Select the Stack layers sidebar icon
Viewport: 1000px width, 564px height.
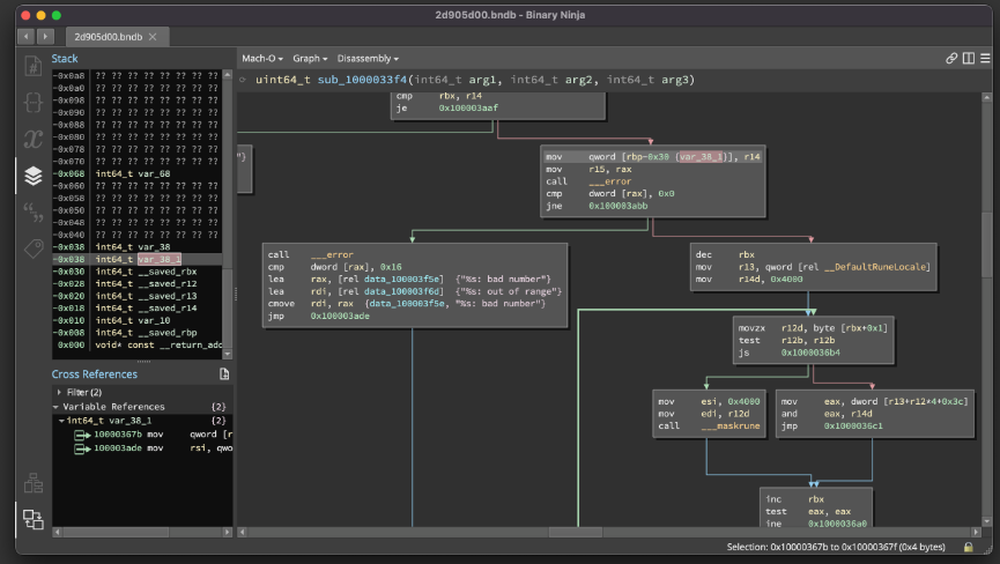point(33,176)
